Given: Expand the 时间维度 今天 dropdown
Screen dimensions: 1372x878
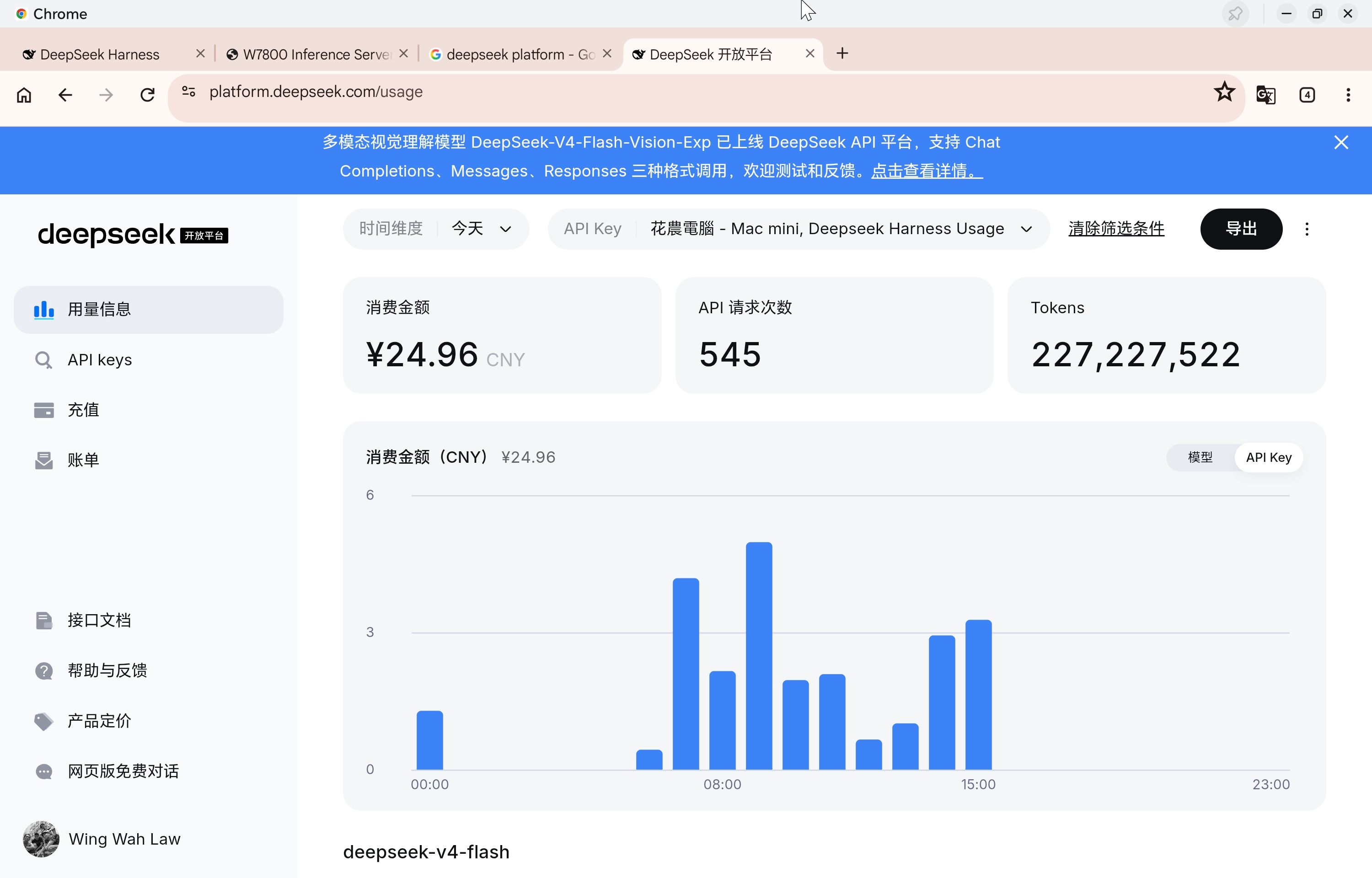Looking at the screenshot, I should (x=436, y=229).
